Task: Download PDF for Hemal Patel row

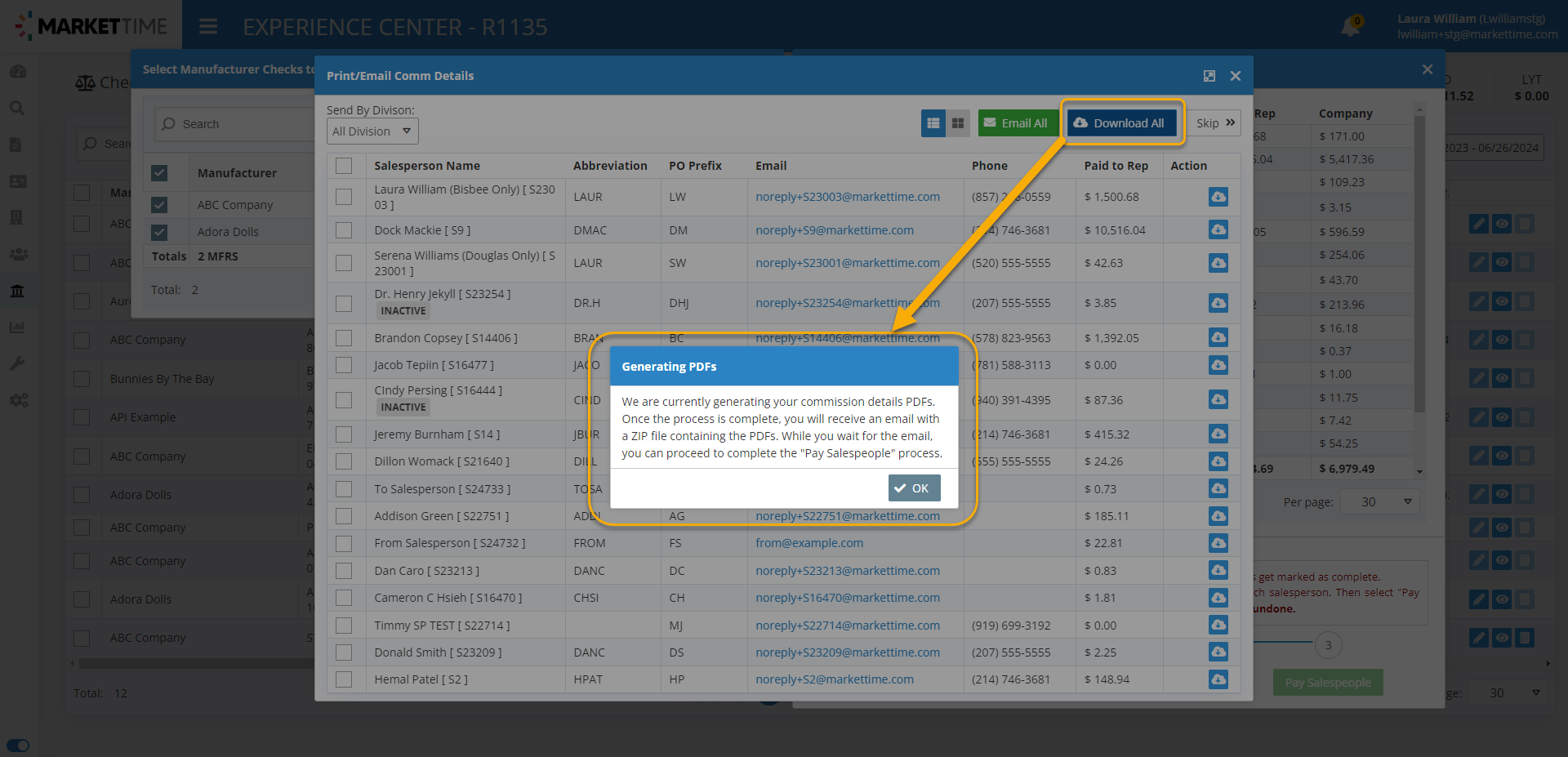Action: [x=1218, y=679]
